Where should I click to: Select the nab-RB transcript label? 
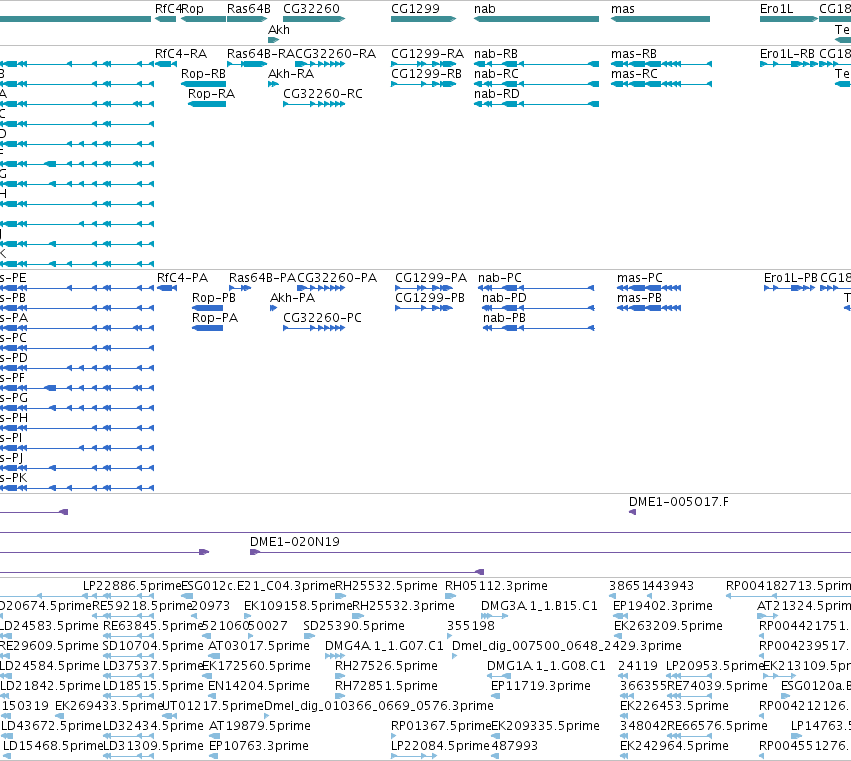click(x=496, y=54)
